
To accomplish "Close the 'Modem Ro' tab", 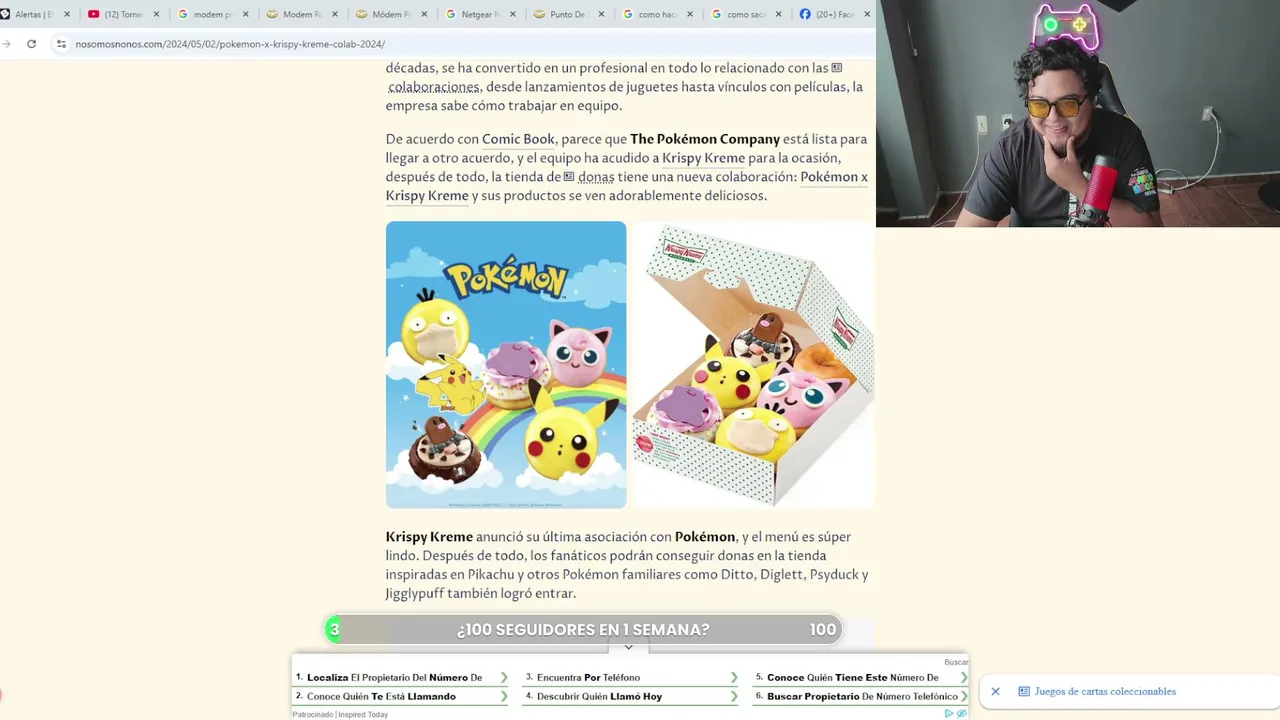I will tap(335, 14).
